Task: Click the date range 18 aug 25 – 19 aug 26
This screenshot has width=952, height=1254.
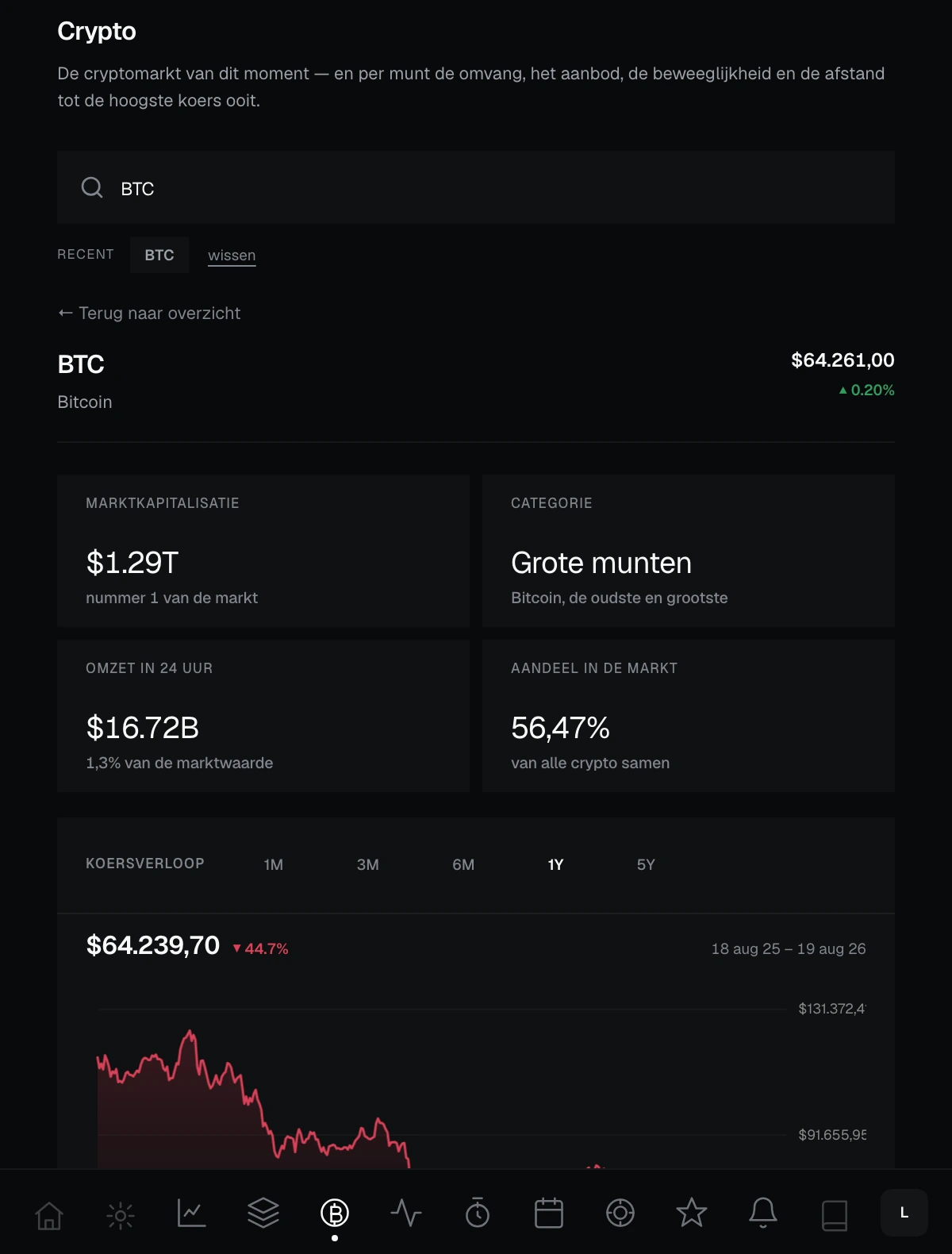Action: (789, 948)
